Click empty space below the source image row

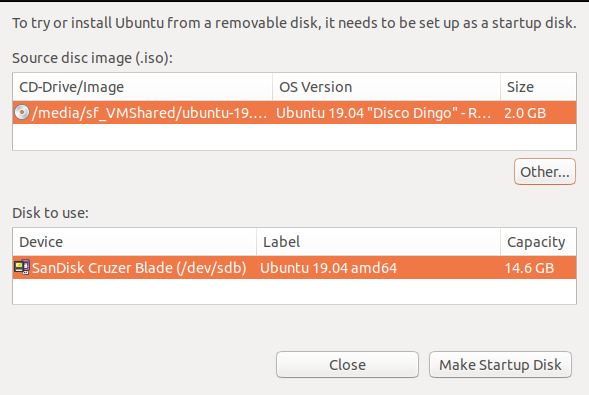[294, 137]
